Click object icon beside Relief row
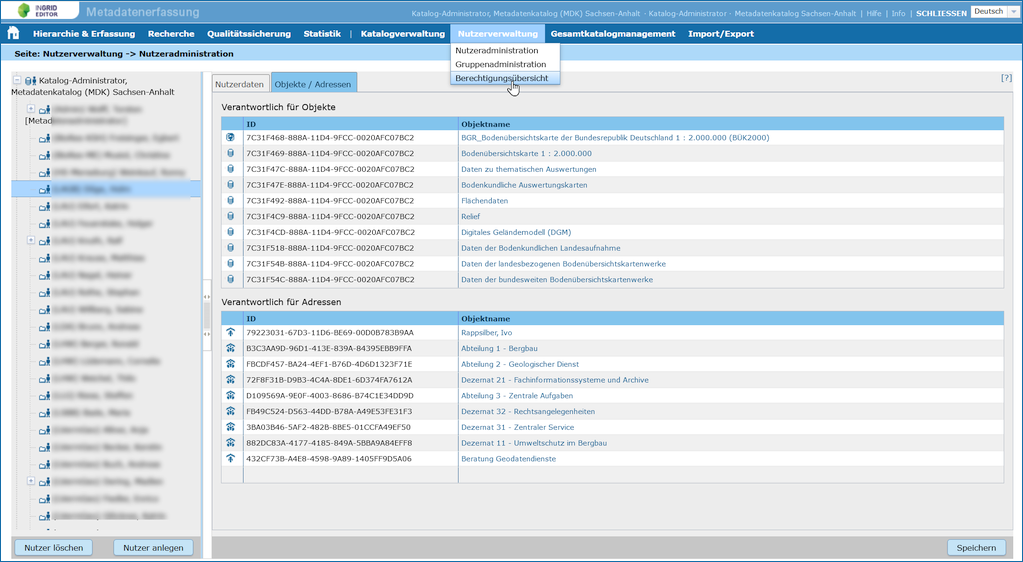 click(x=230, y=216)
